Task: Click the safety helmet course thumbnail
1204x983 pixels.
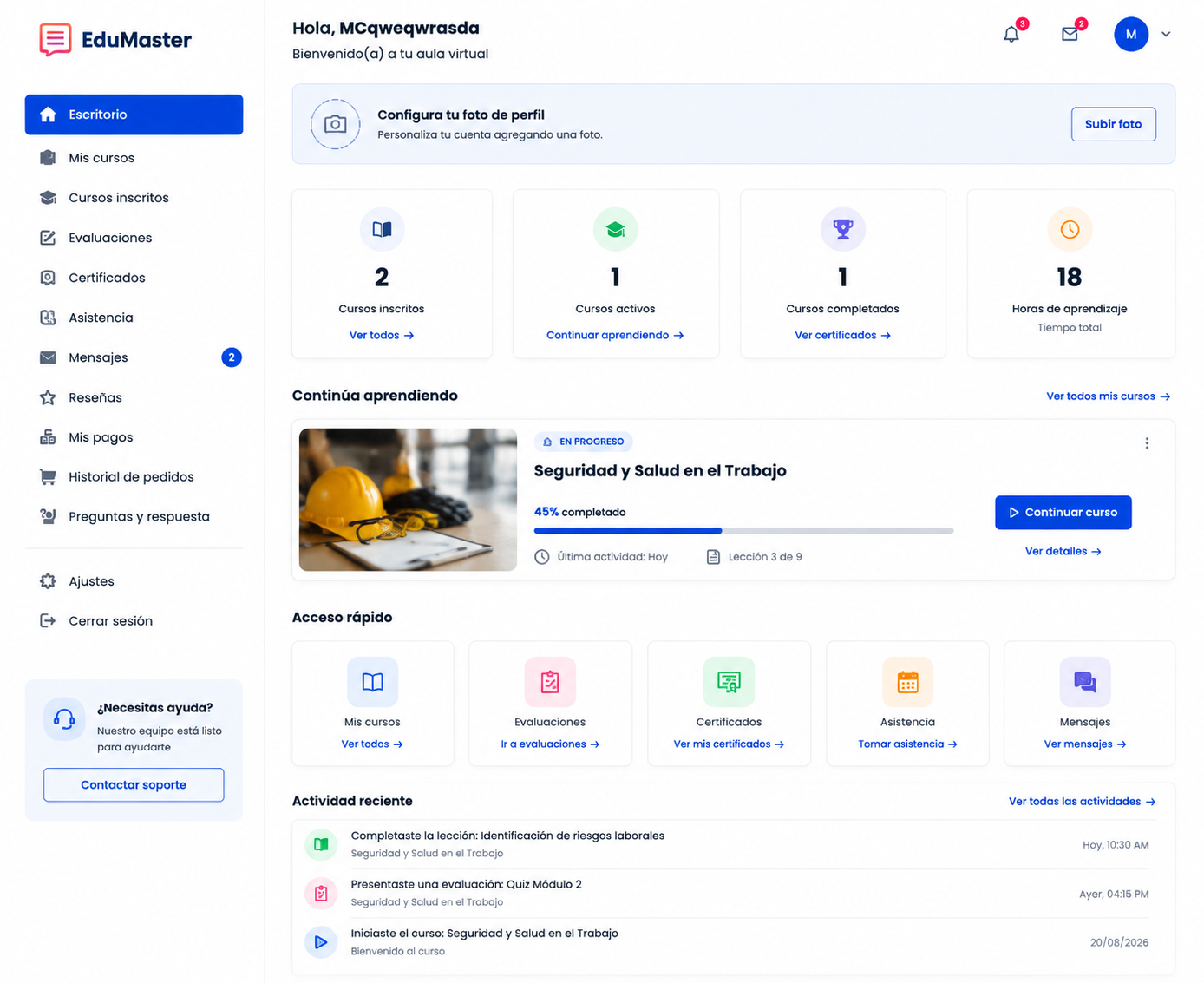Action: 408,500
